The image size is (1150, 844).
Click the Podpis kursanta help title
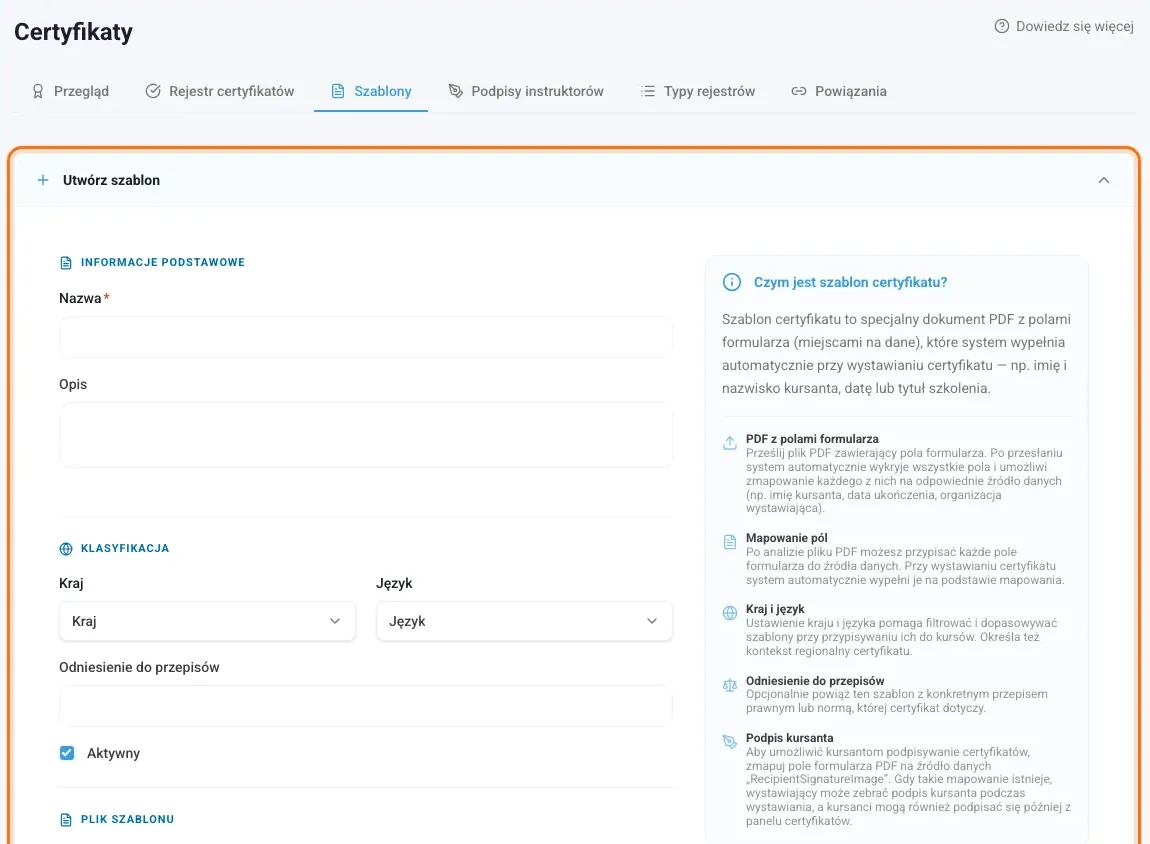(x=789, y=738)
